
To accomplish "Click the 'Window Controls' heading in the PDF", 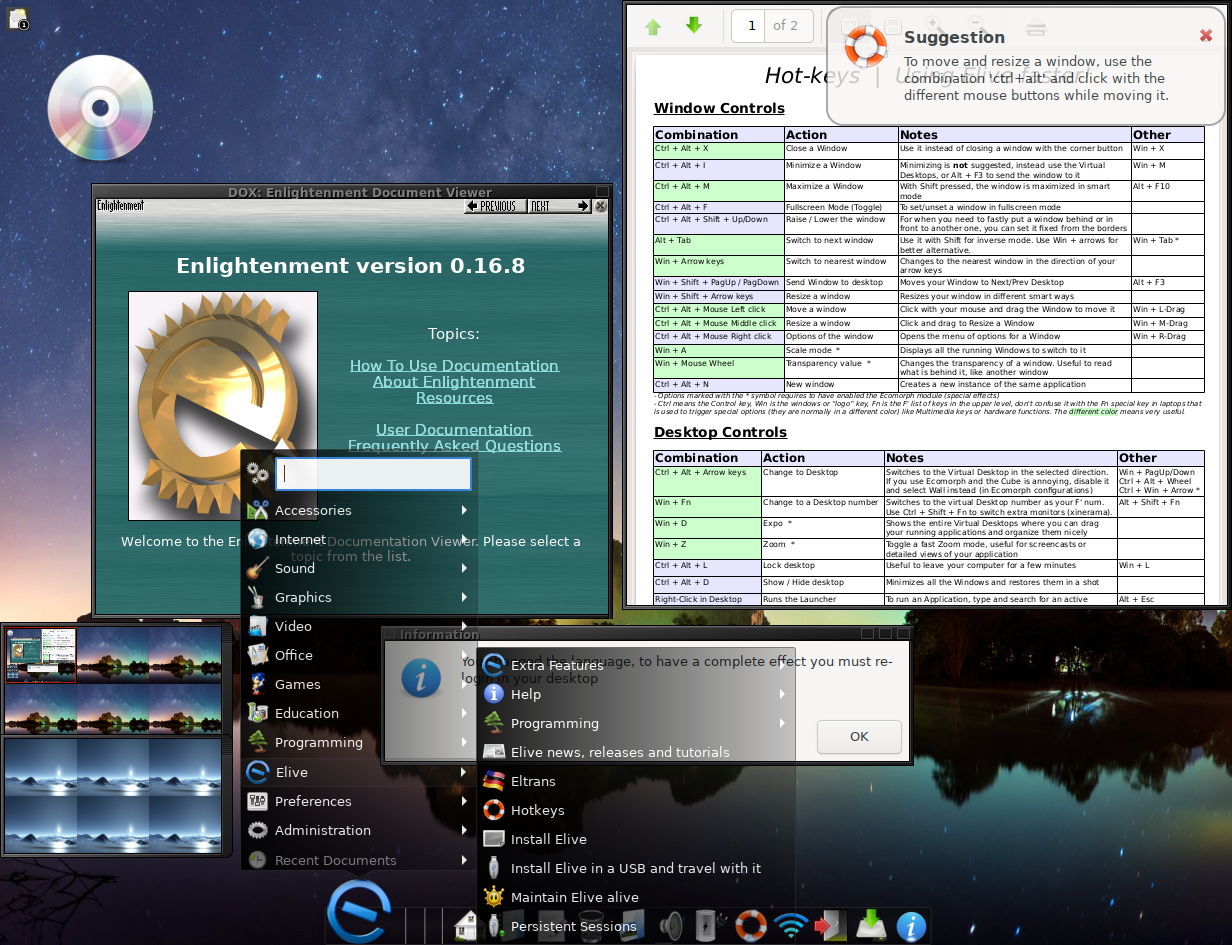I will pyautogui.click(x=719, y=108).
